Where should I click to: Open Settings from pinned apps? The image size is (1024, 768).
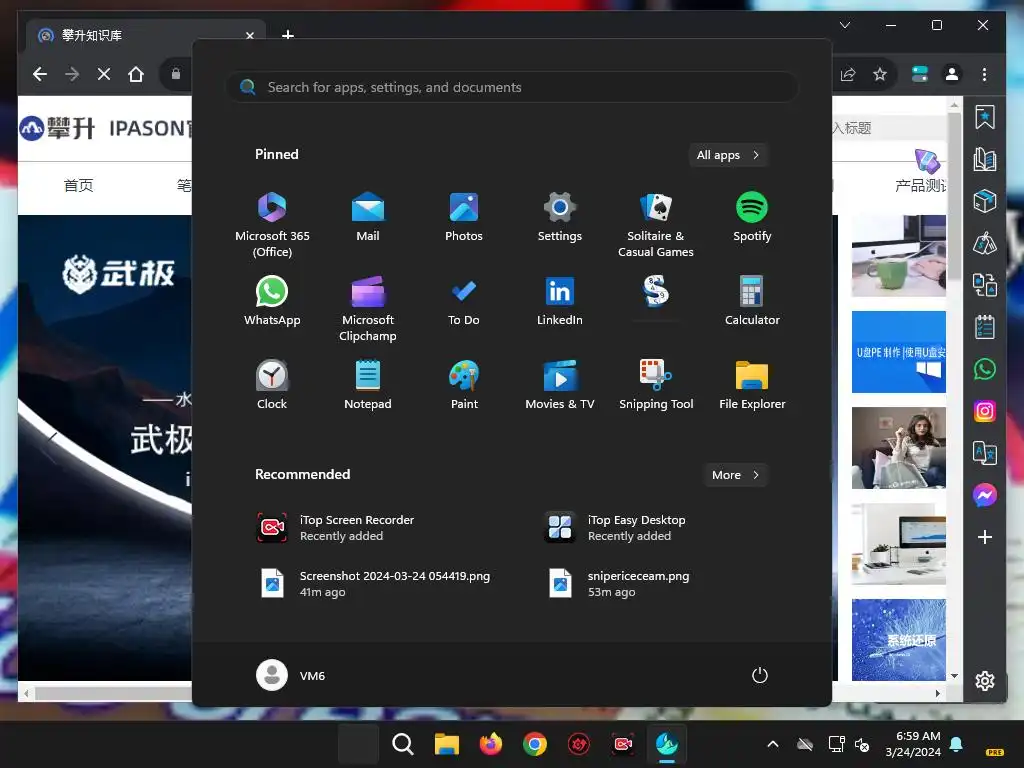coord(560,217)
